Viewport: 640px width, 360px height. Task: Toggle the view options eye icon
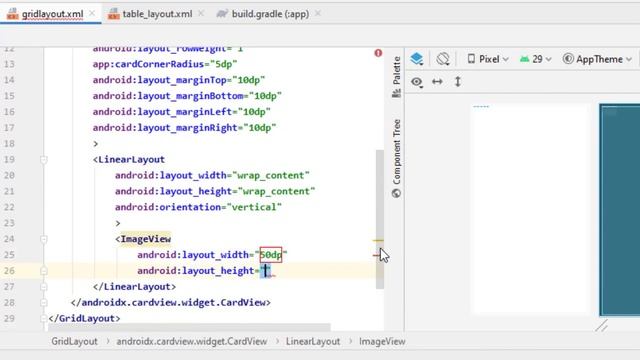[417, 82]
